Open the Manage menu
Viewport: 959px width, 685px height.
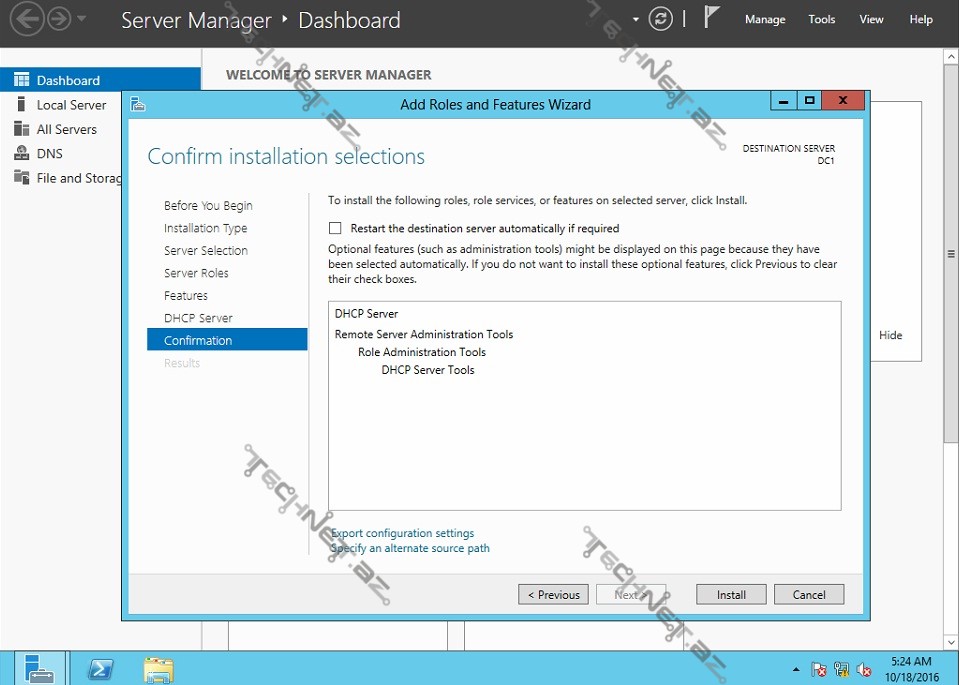[765, 19]
